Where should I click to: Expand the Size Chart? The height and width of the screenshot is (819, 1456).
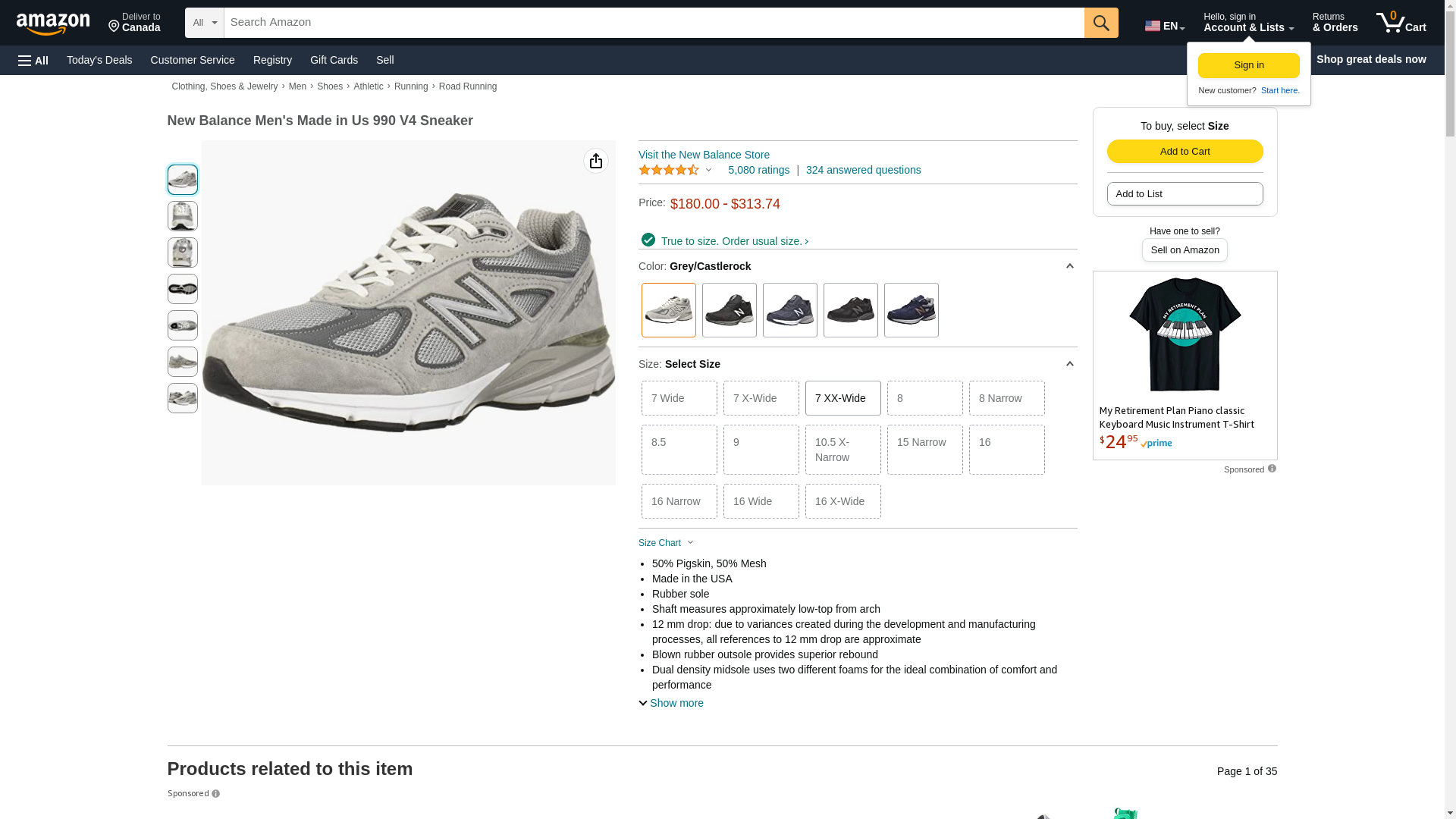666,543
